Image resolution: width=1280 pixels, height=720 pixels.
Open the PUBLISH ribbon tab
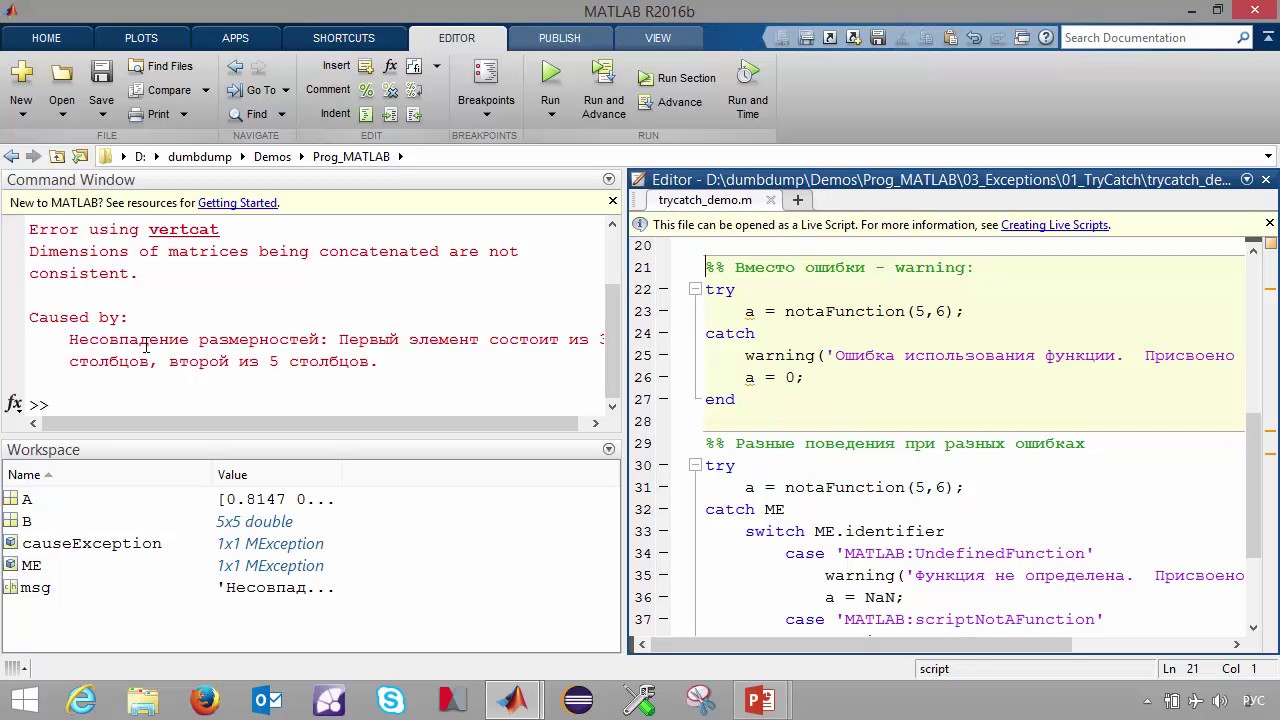(559, 38)
